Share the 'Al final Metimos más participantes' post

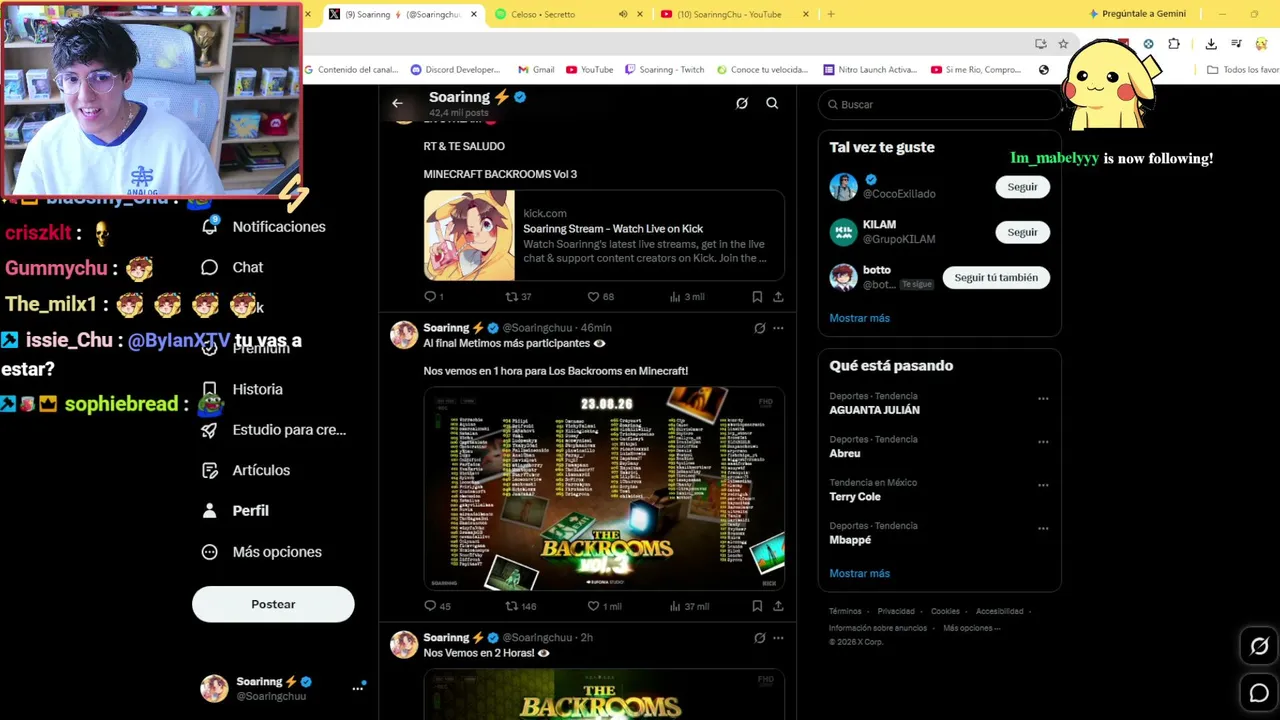click(778, 606)
